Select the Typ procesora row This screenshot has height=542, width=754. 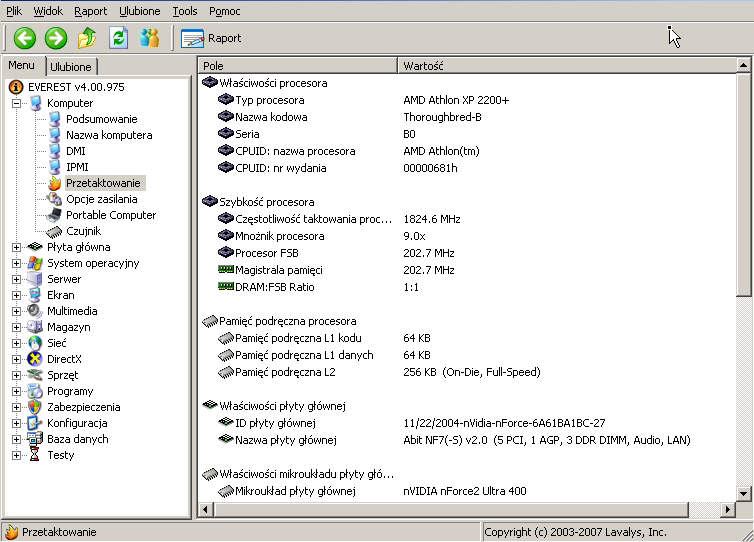point(466,100)
